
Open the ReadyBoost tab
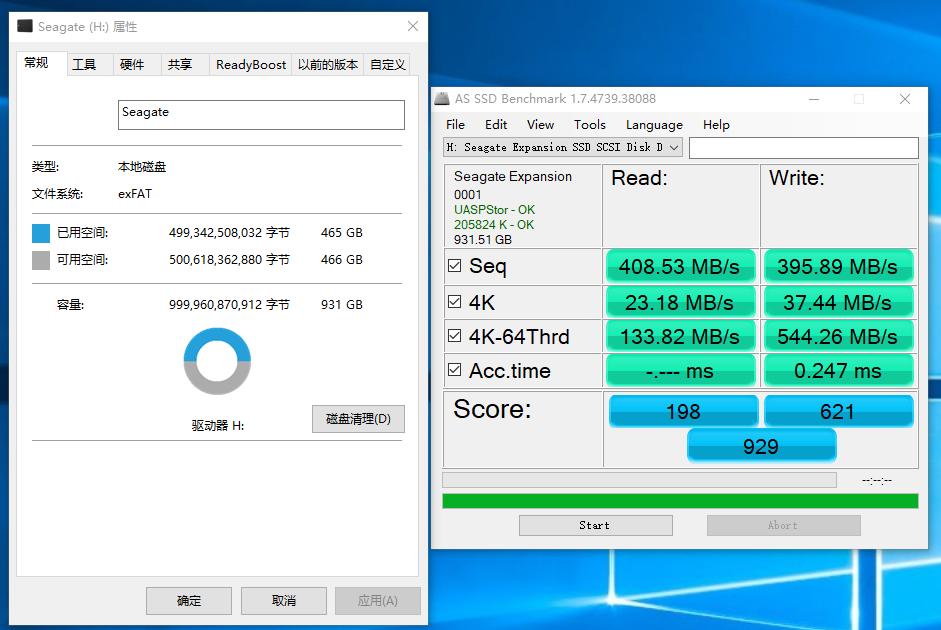(x=249, y=63)
